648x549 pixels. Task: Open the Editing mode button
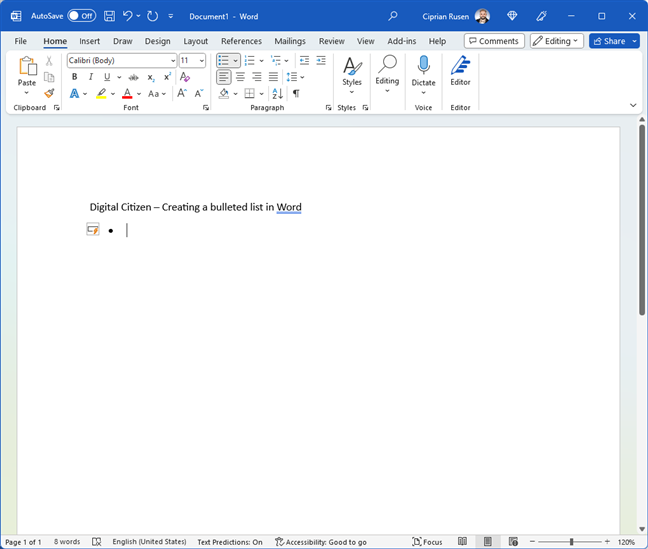click(x=557, y=41)
